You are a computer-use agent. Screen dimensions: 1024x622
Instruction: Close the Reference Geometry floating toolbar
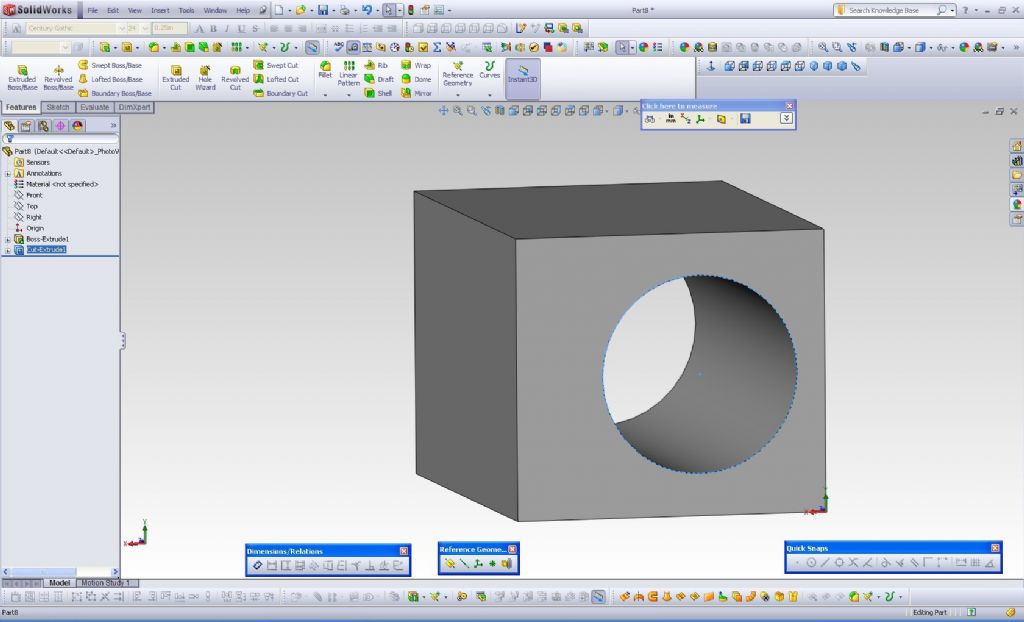(513, 549)
